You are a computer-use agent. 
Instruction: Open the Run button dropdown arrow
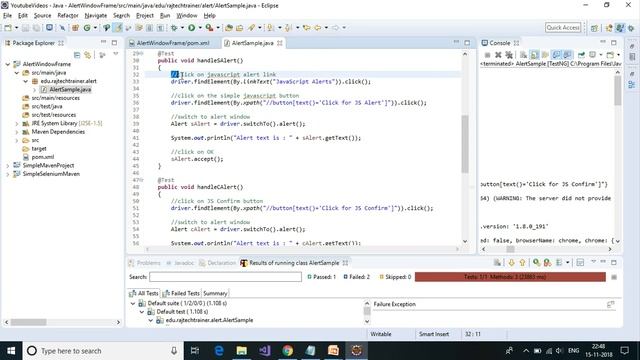coord(200,28)
